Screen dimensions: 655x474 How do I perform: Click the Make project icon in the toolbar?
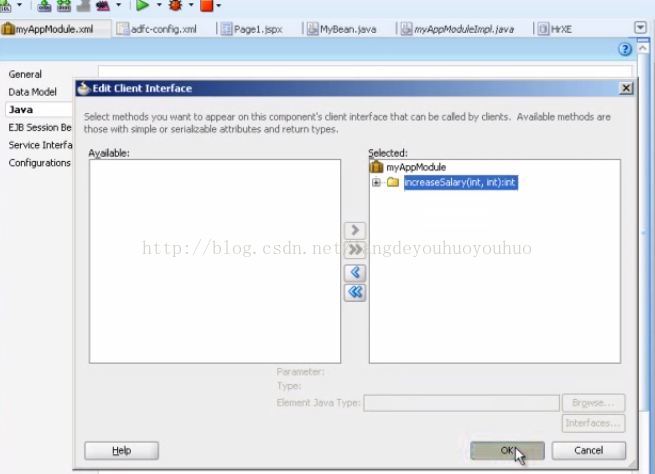coord(45,5)
